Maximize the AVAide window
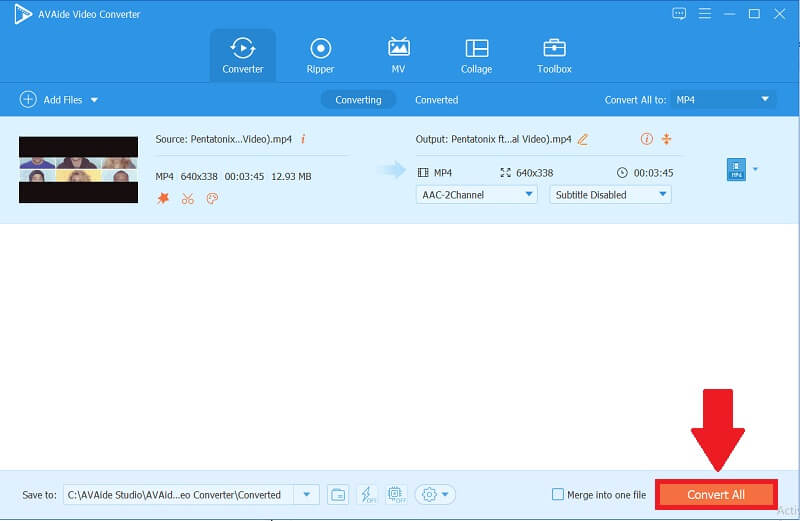This screenshot has width=800, height=521. click(x=754, y=14)
